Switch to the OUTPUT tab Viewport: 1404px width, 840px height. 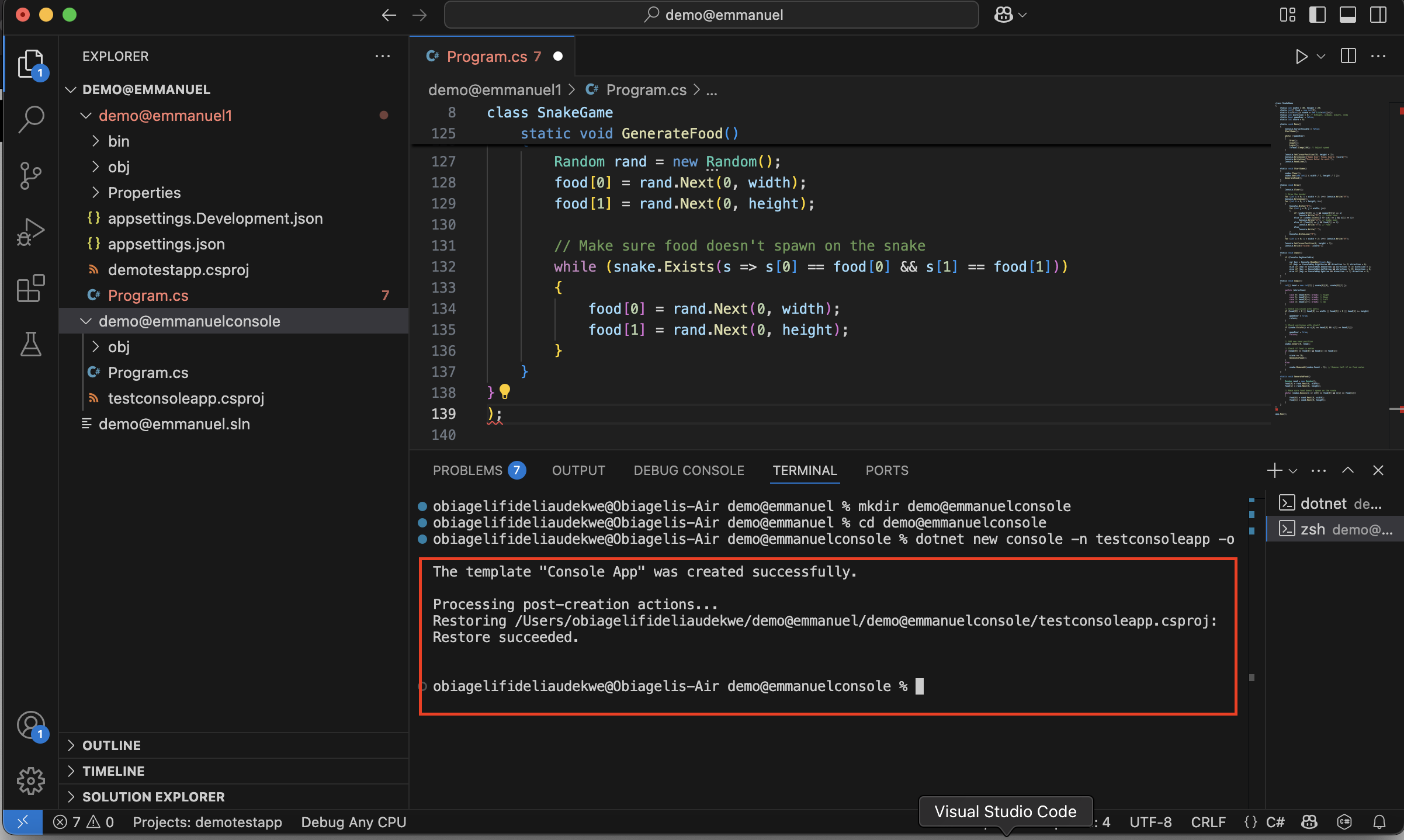(578, 470)
